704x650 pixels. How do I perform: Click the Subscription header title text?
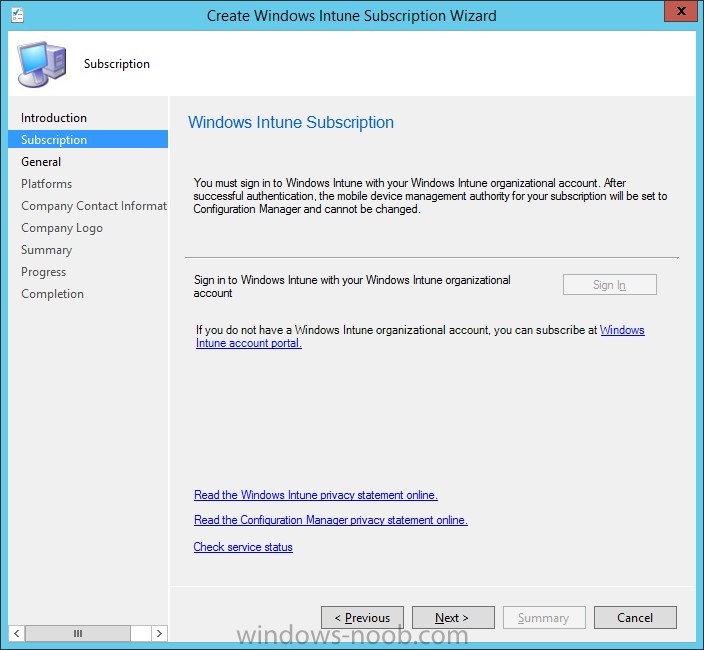117,64
